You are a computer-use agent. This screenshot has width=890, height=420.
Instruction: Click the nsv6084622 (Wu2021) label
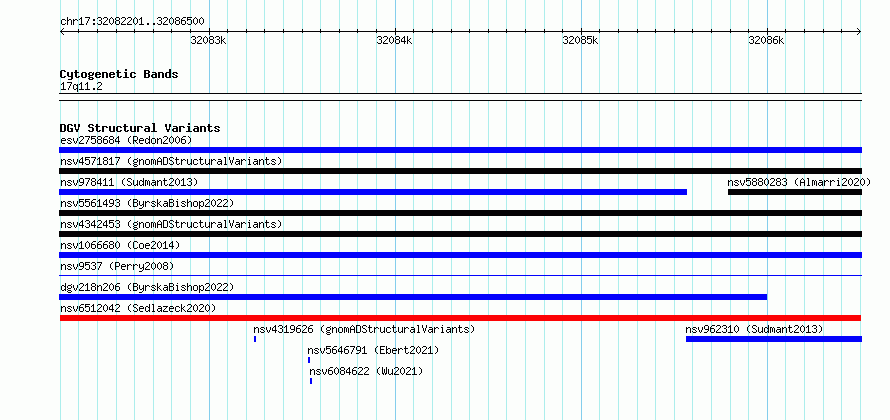(366, 371)
